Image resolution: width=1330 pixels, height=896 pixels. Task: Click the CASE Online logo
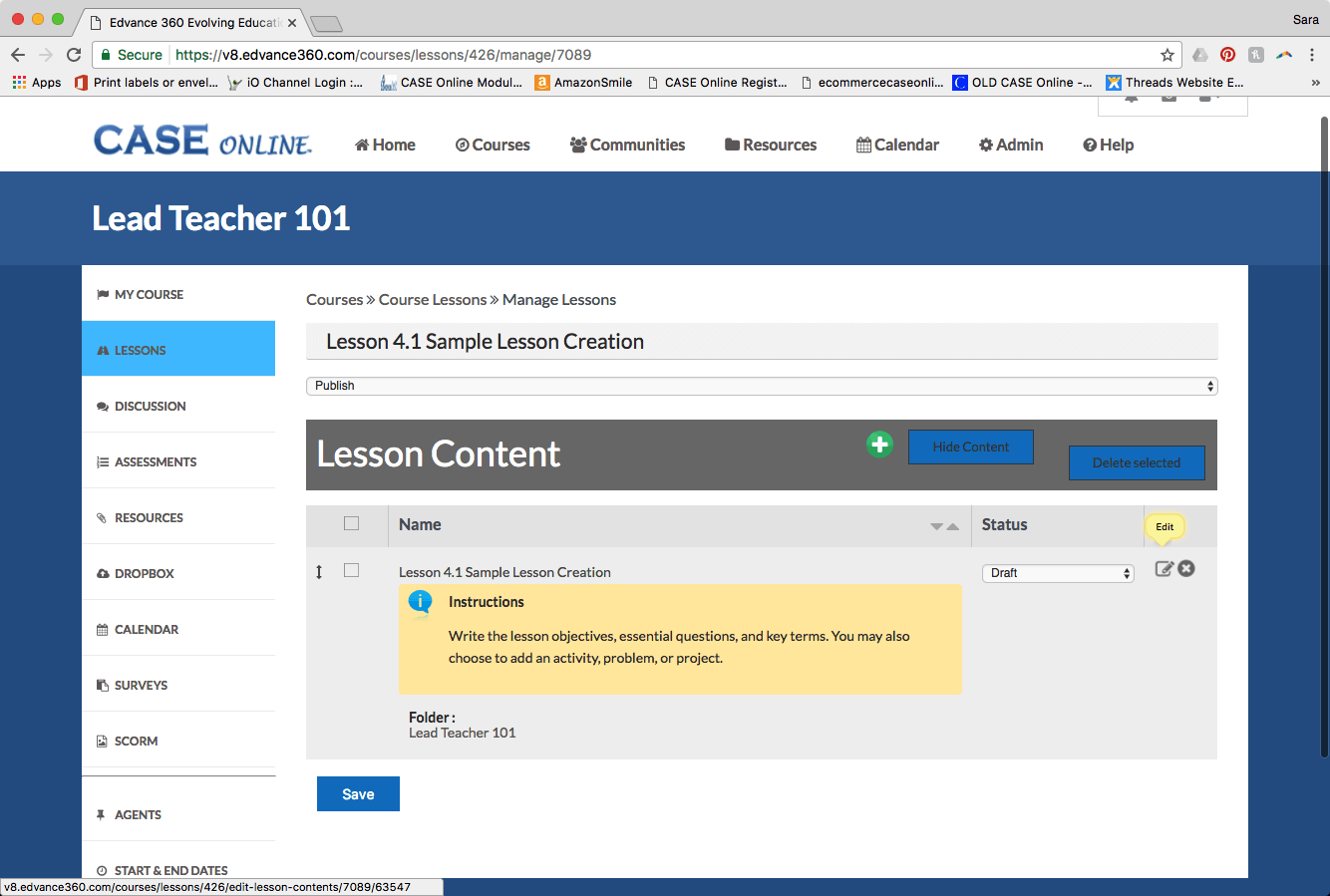202,142
